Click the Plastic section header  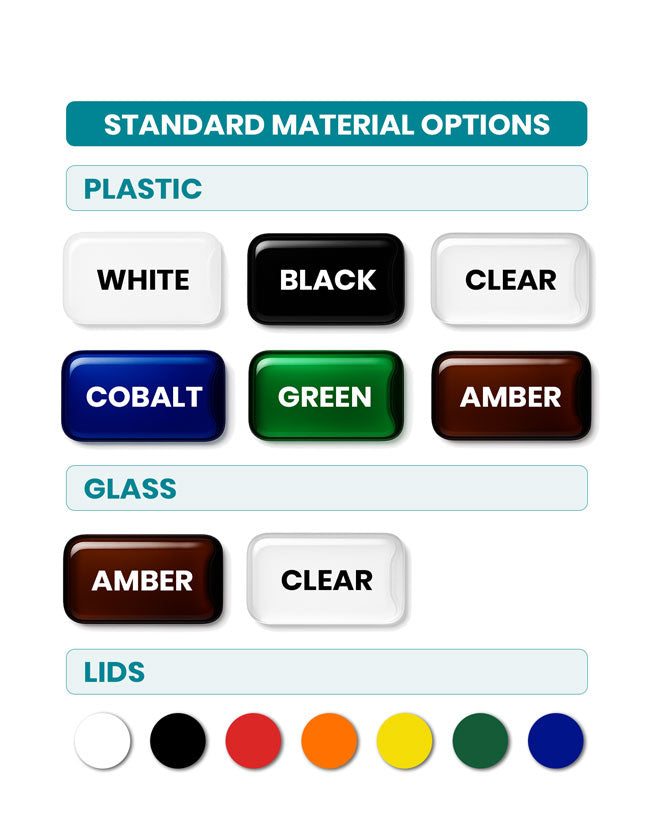coord(326,188)
